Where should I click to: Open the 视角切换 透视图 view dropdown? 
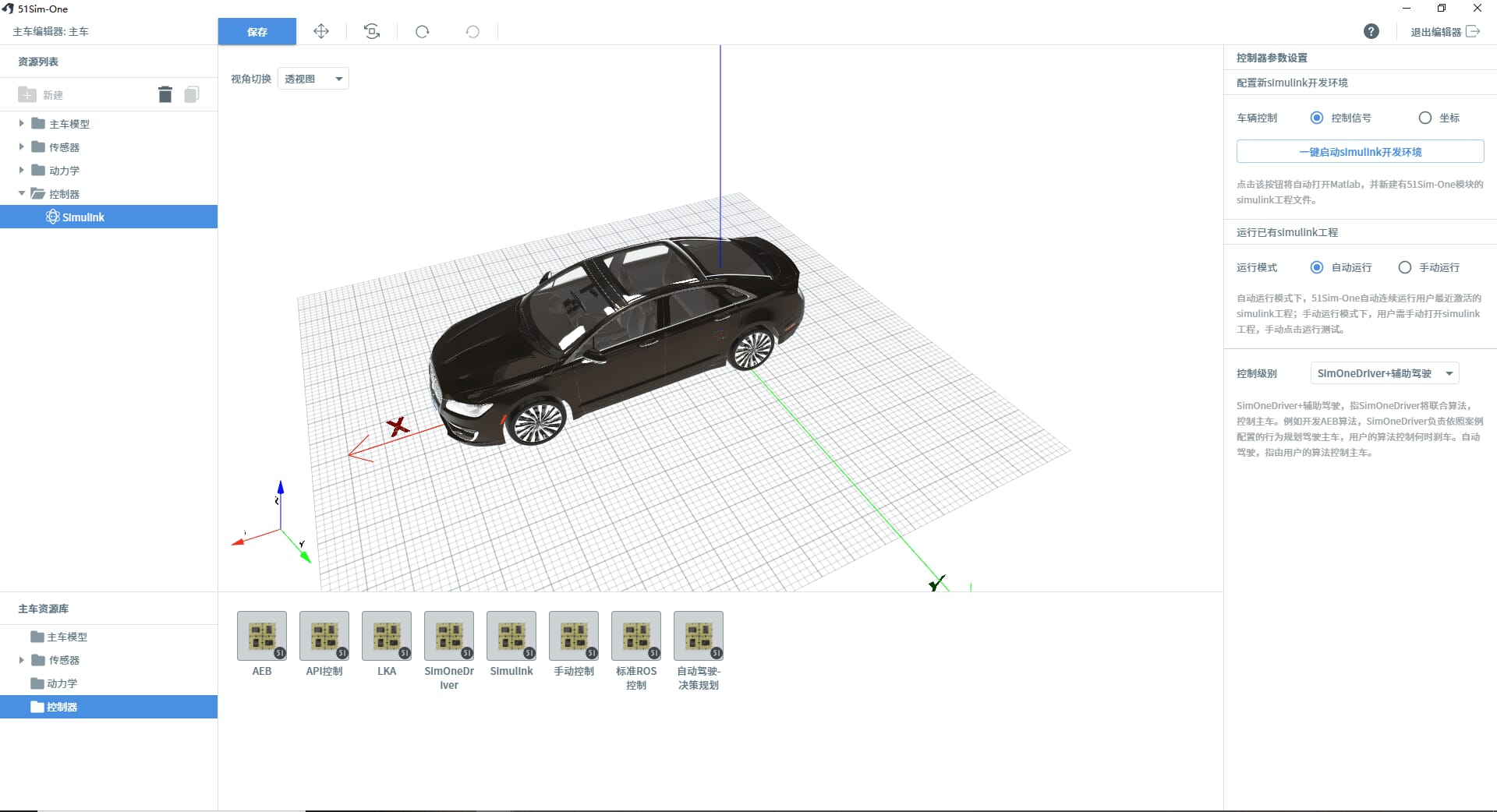click(x=313, y=79)
